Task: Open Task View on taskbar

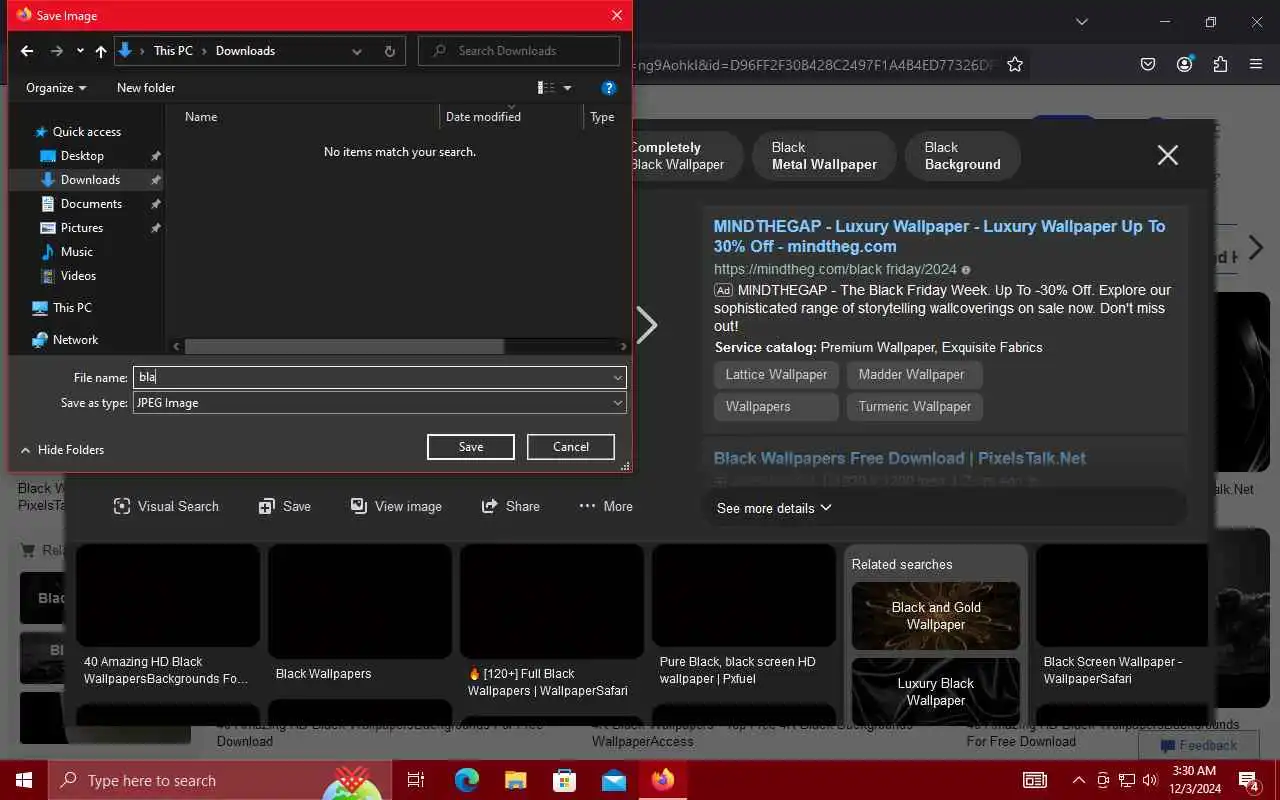Action: click(416, 780)
